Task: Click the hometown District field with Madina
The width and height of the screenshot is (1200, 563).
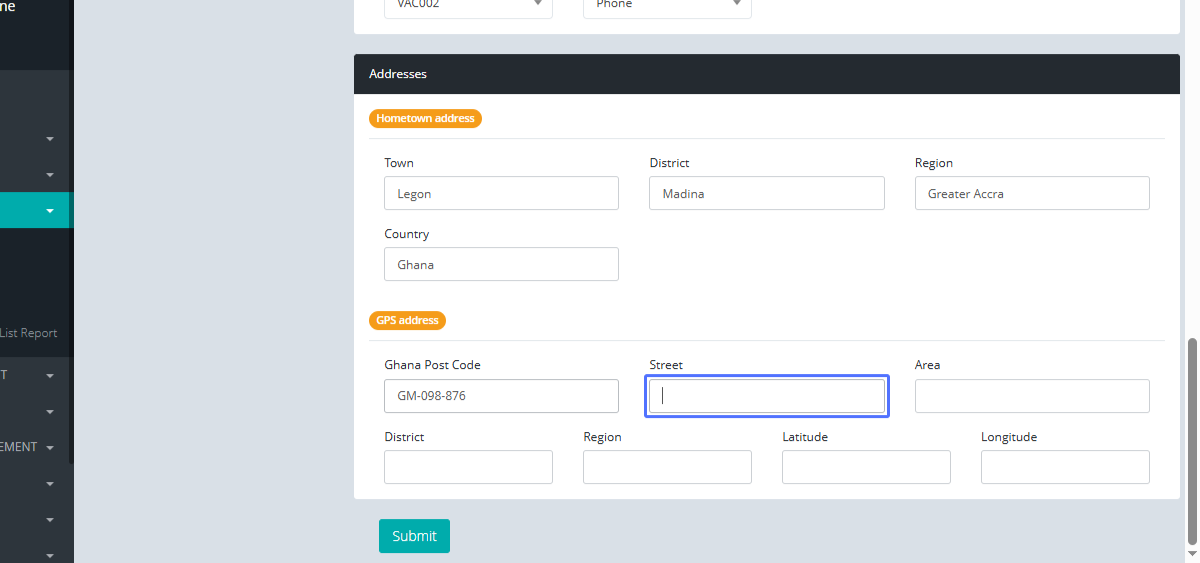Action: (x=766, y=194)
